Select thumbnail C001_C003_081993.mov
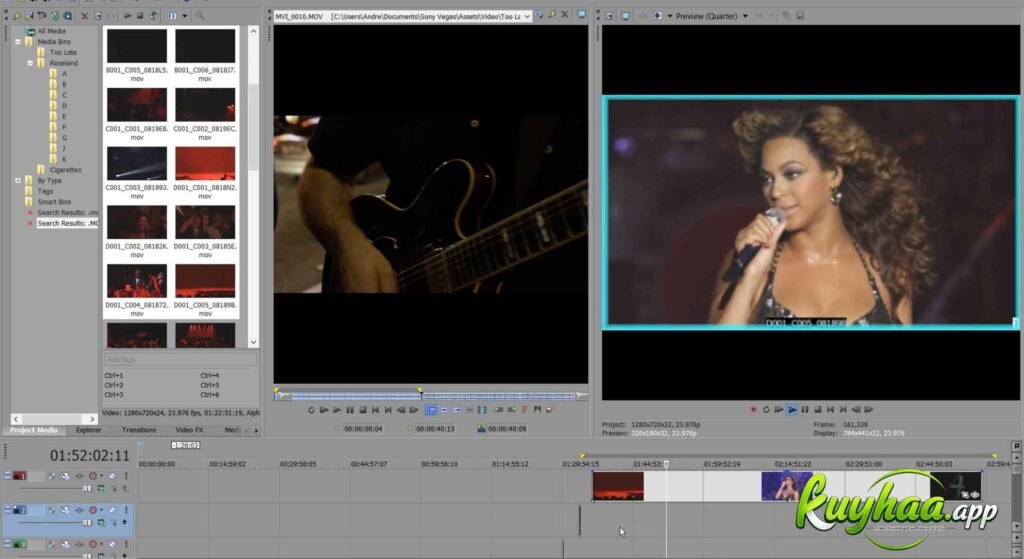 pyautogui.click(x=136, y=163)
